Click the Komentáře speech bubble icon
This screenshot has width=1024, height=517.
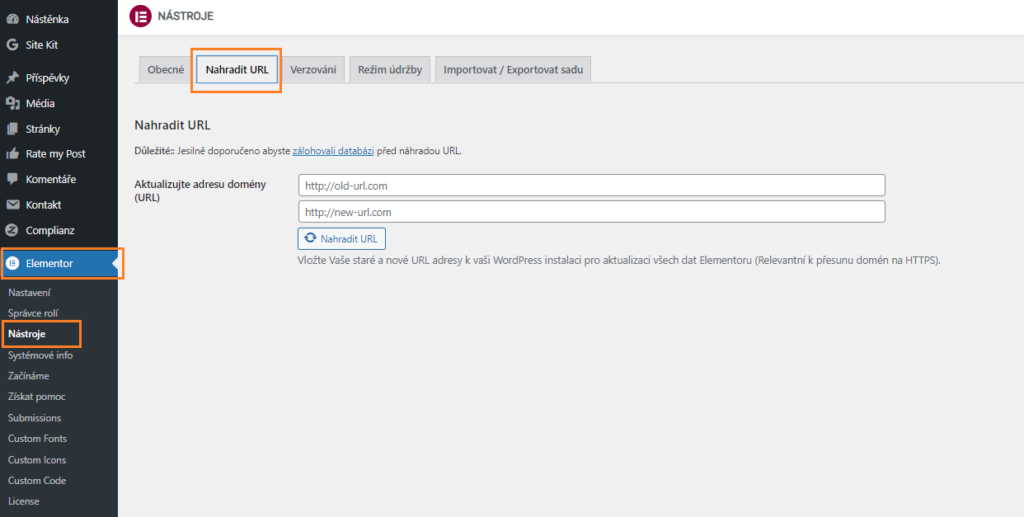12,179
